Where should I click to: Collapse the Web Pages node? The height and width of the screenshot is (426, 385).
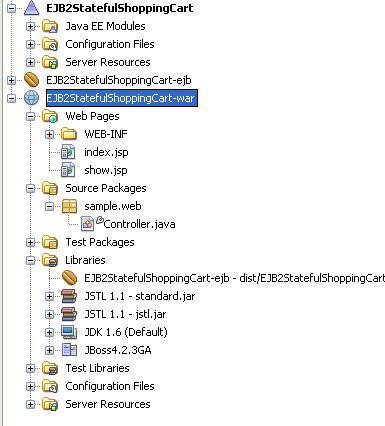point(30,116)
